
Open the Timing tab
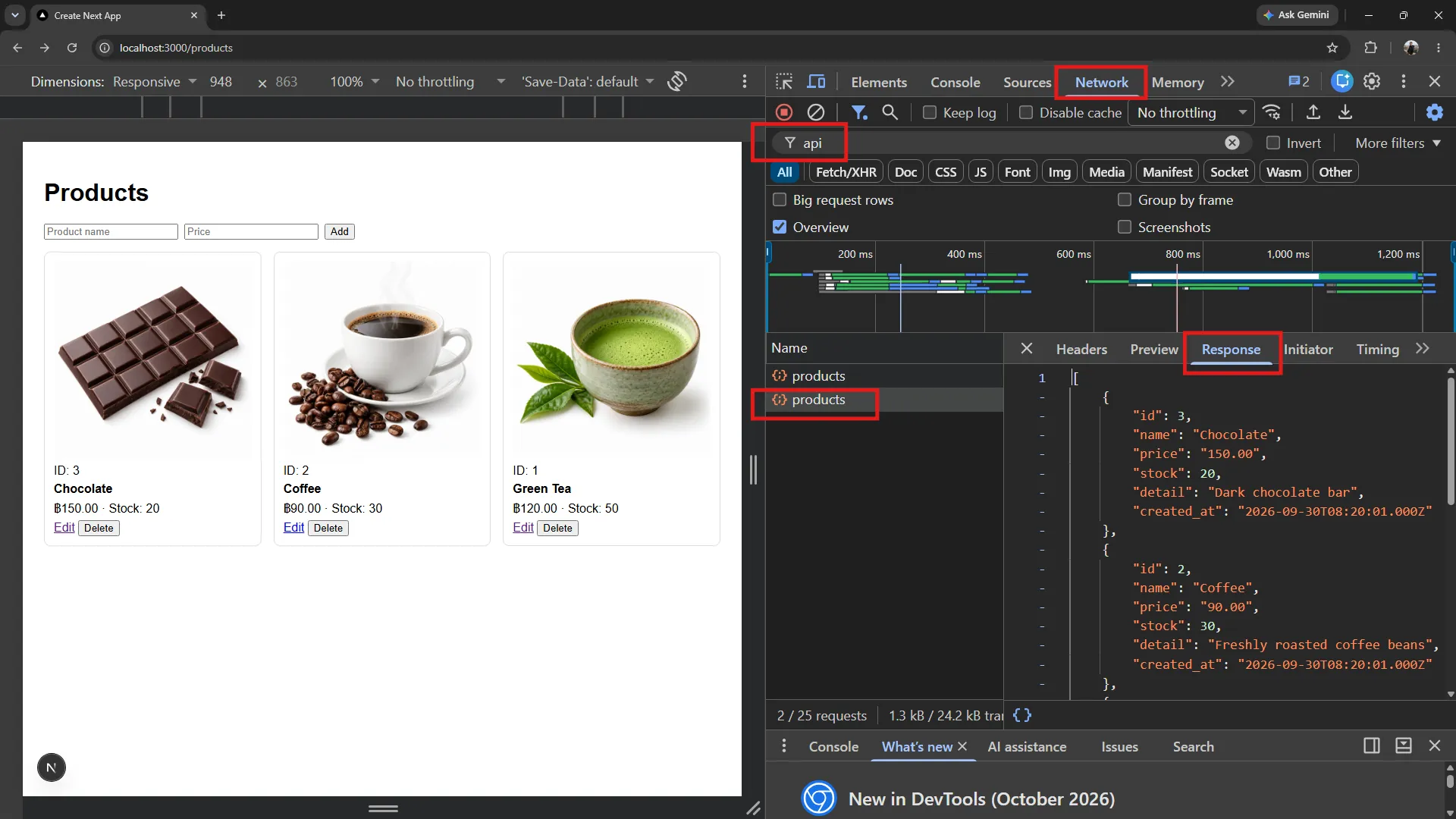click(1377, 349)
